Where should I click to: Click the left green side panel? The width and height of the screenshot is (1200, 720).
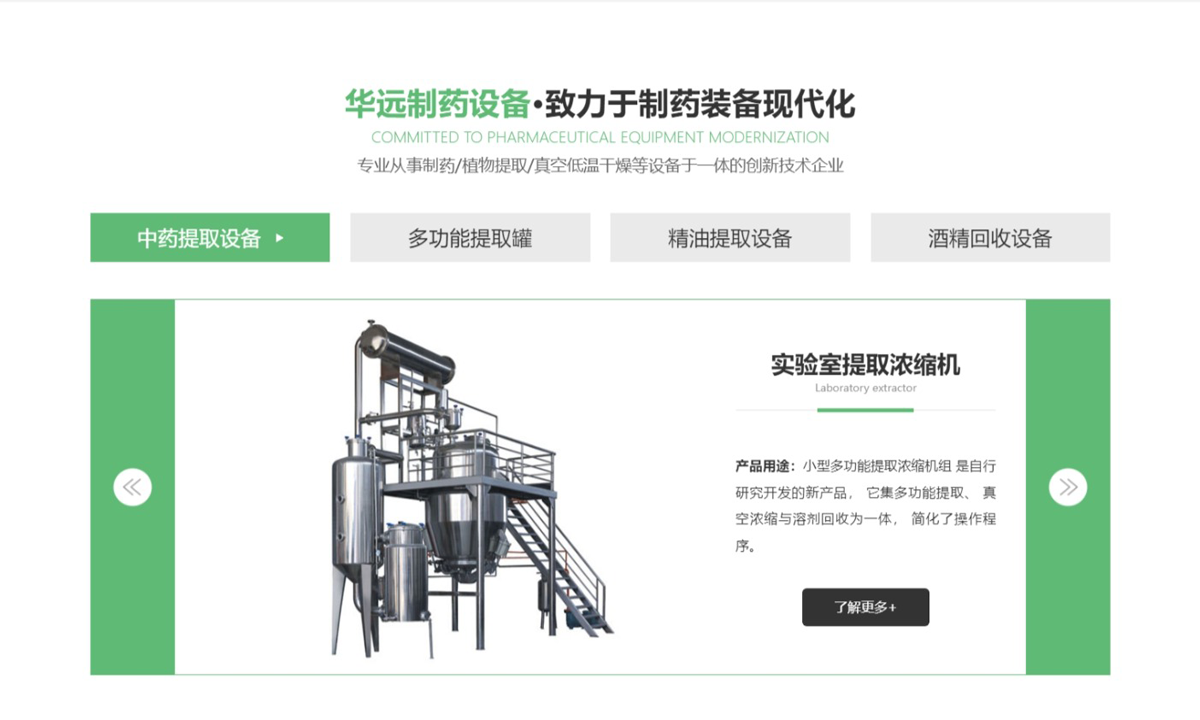tap(132, 487)
